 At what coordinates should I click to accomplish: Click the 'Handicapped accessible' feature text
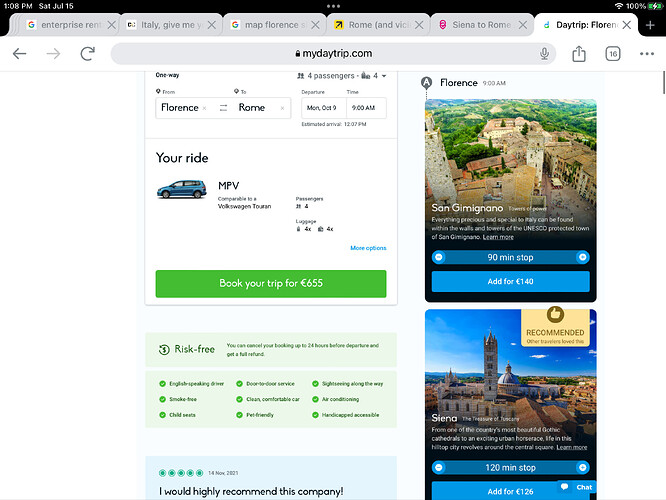[350, 415]
